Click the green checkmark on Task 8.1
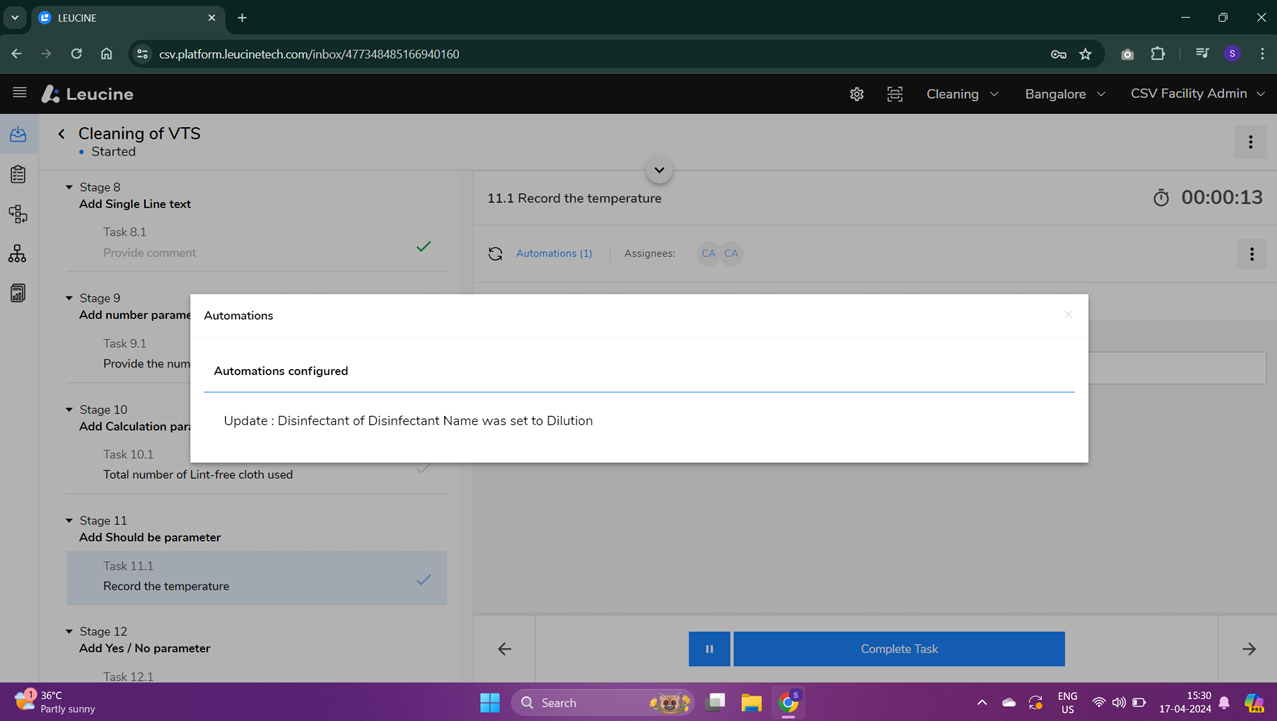Image resolution: width=1277 pixels, height=721 pixels. coord(424,246)
